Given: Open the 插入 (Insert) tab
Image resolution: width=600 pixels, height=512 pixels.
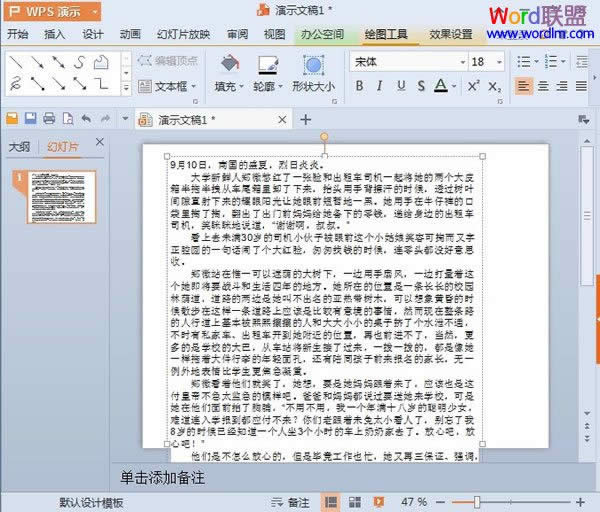Looking at the screenshot, I should tap(54, 34).
